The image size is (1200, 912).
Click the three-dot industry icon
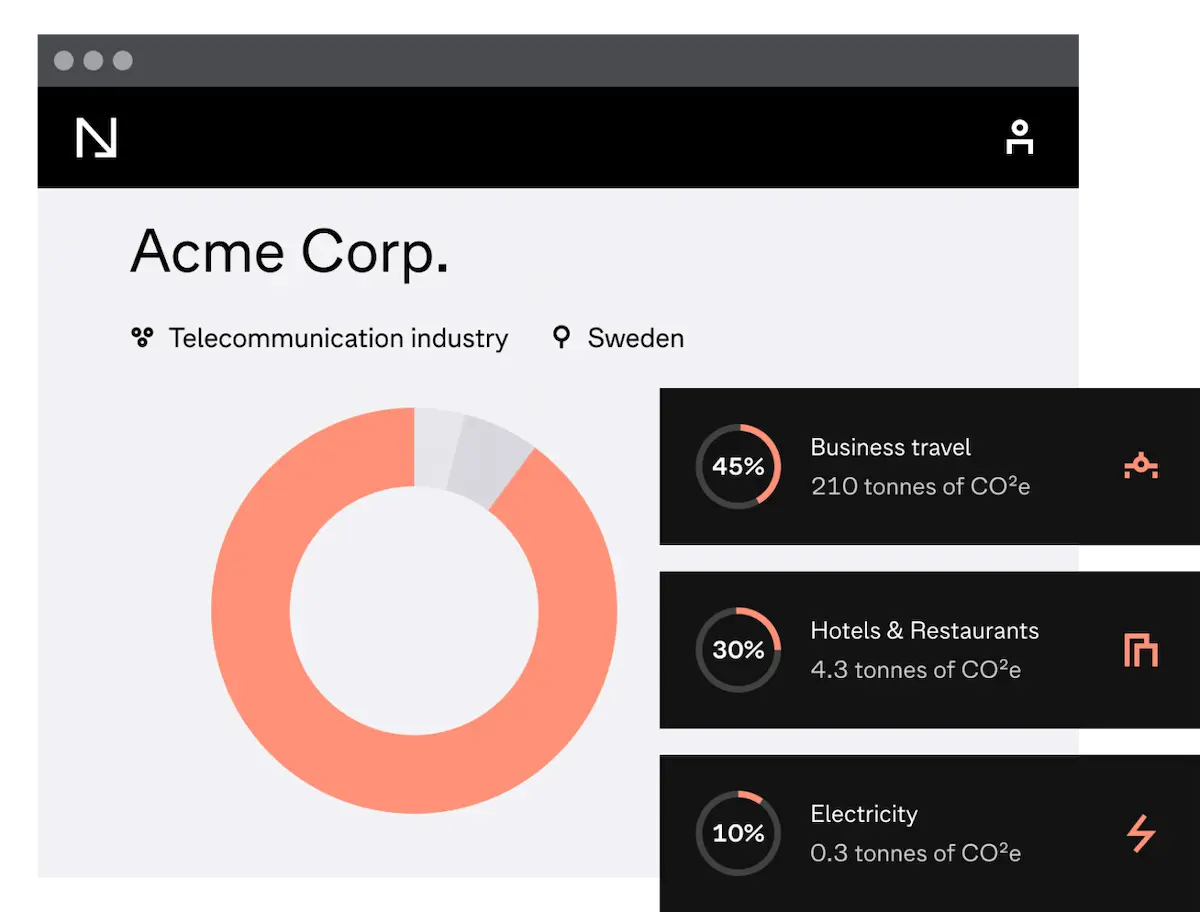coord(142,338)
